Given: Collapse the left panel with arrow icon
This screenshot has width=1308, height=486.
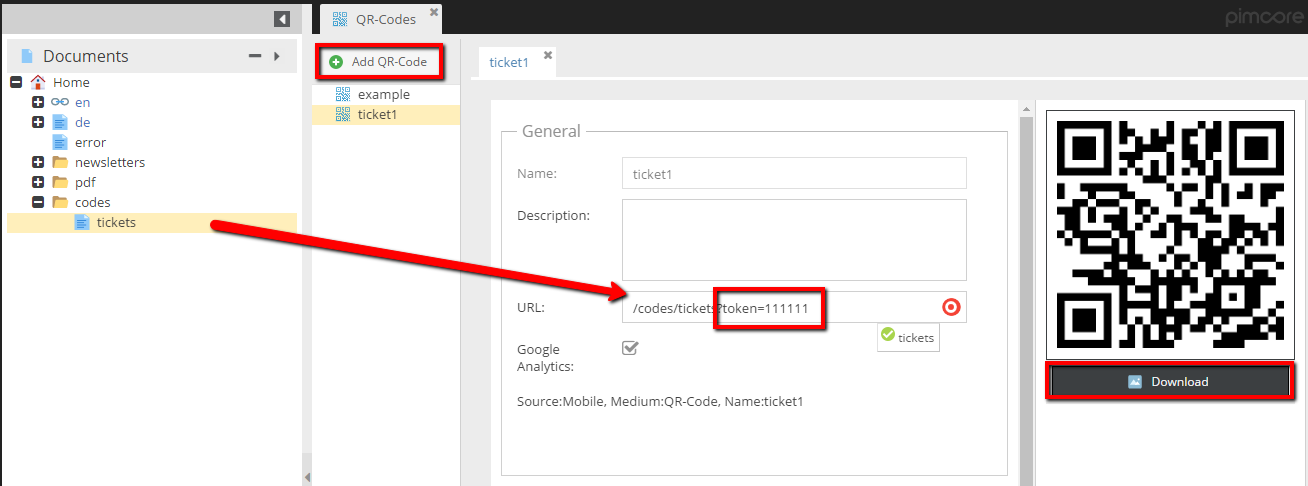Looking at the screenshot, I should click(x=282, y=19).
